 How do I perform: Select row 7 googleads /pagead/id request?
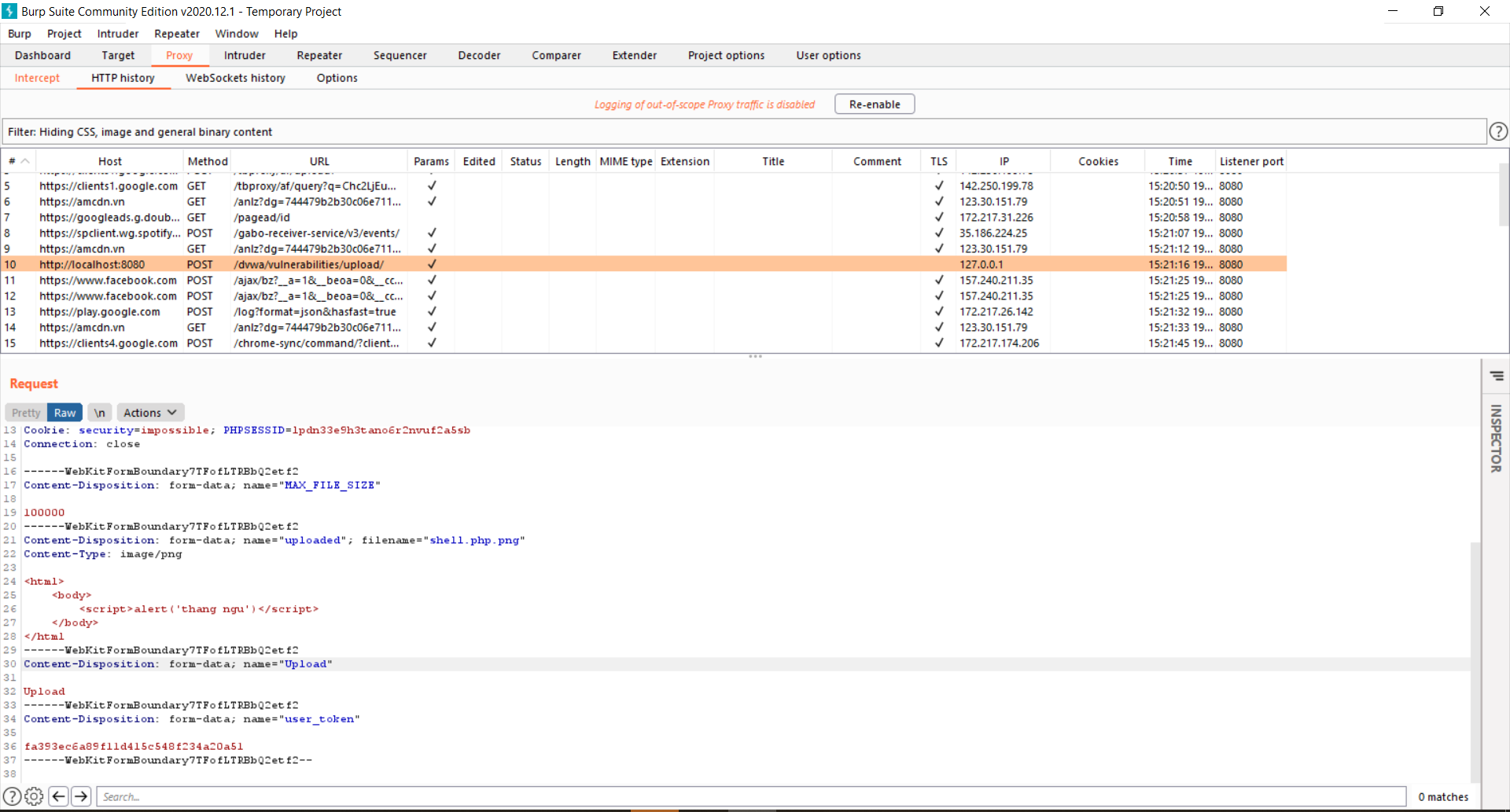[x=644, y=217]
